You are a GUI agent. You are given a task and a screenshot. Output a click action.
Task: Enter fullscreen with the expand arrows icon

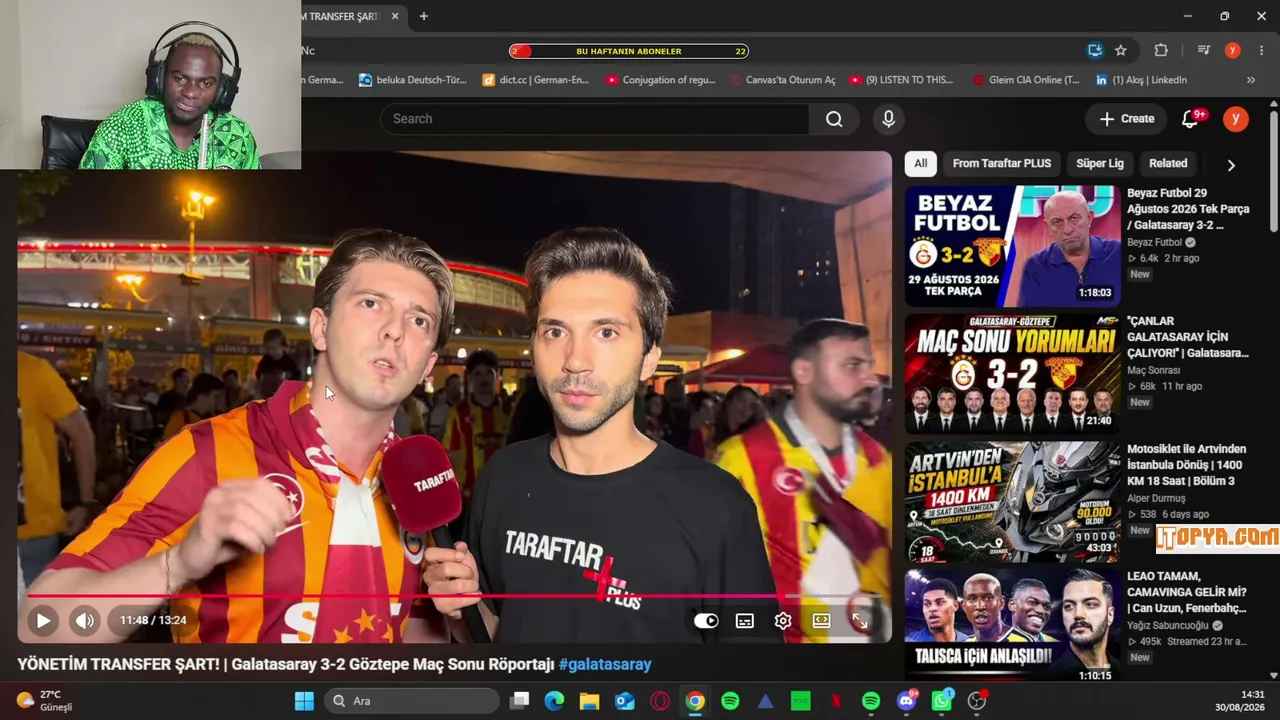point(859,621)
